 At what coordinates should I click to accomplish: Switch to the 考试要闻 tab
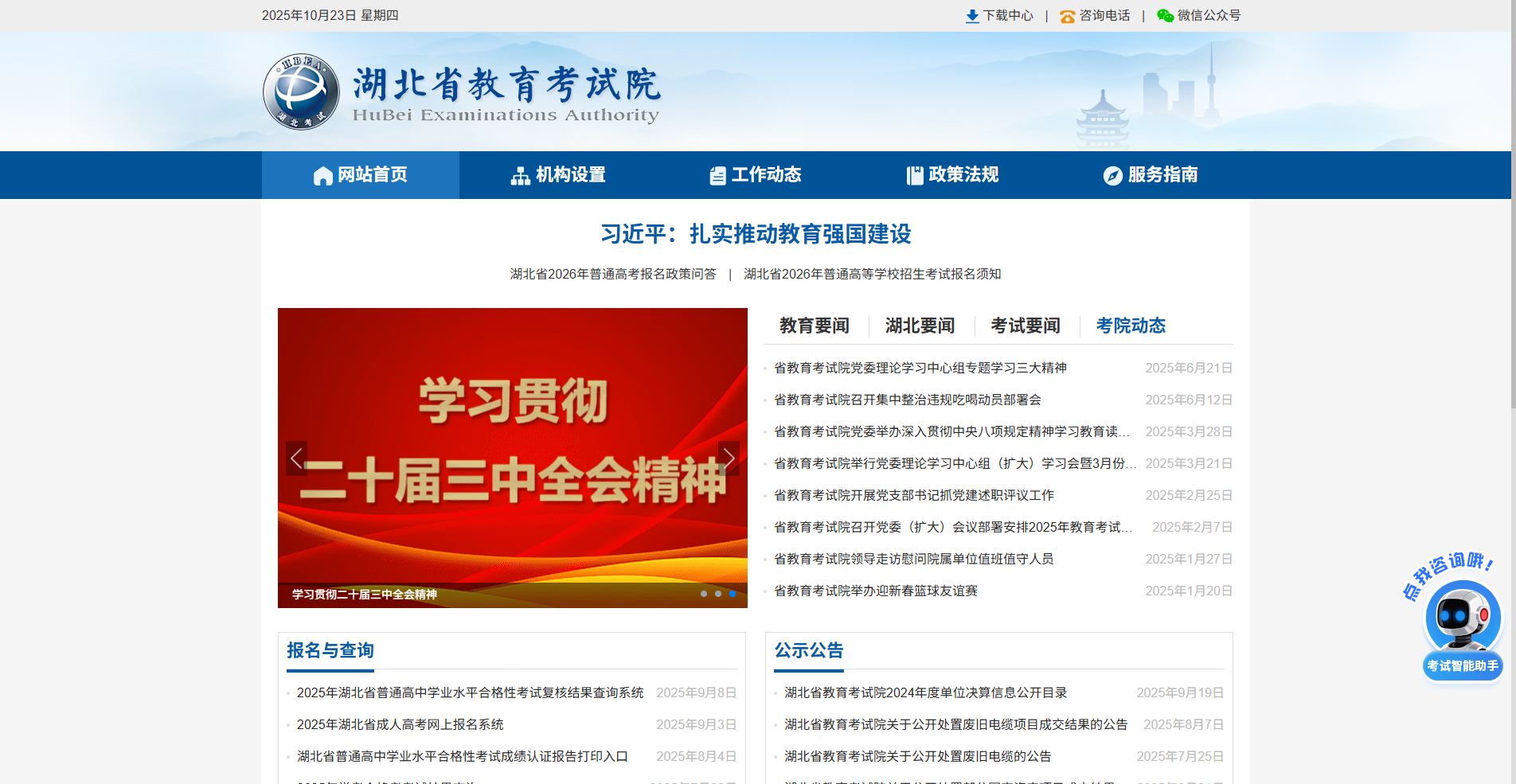1026,326
